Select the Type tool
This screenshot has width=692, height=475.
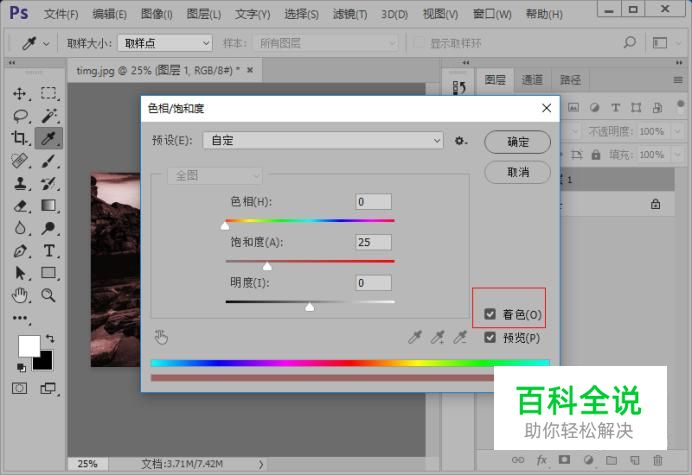point(49,251)
